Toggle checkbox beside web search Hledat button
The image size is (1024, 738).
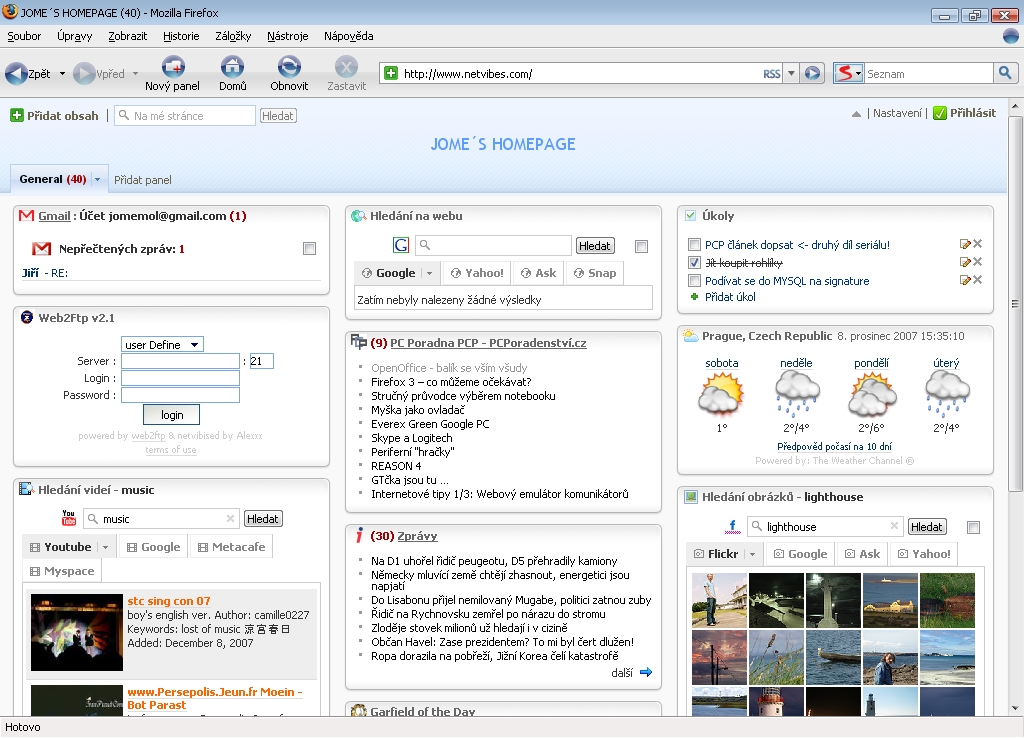[641, 246]
